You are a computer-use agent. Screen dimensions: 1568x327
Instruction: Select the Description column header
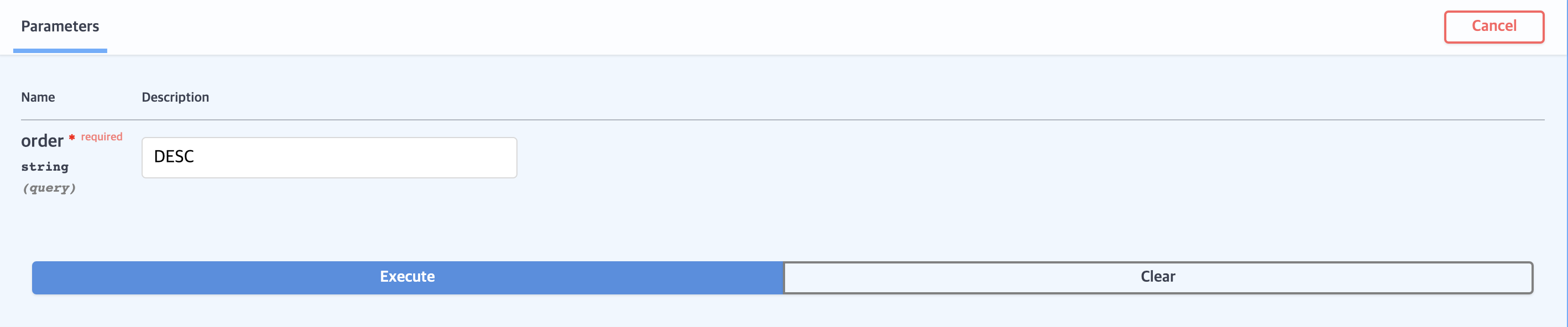tap(175, 97)
